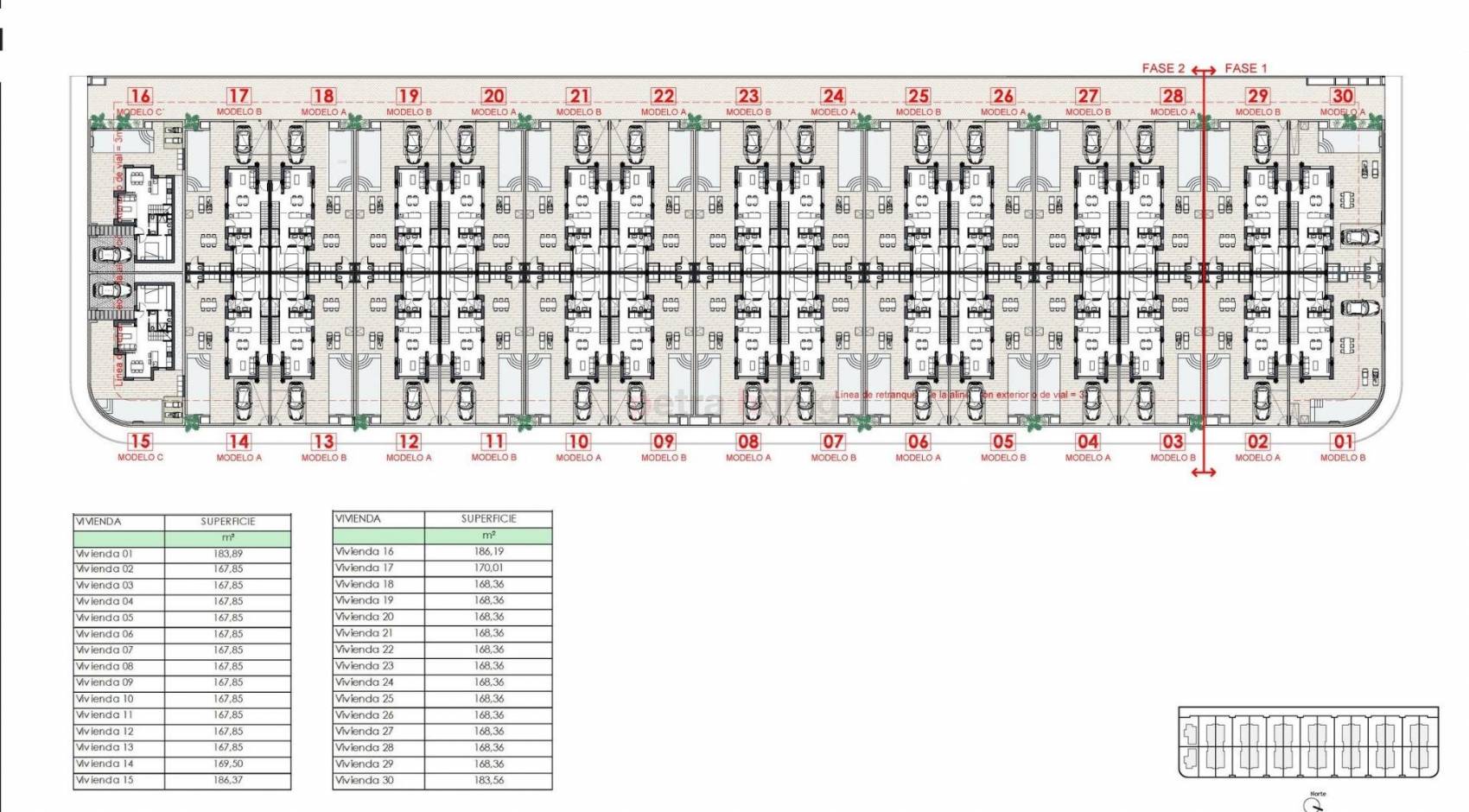Image resolution: width=1469 pixels, height=812 pixels.
Task: Click 'MODELO C' text under plot 15
Action: pyautogui.click(x=140, y=458)
